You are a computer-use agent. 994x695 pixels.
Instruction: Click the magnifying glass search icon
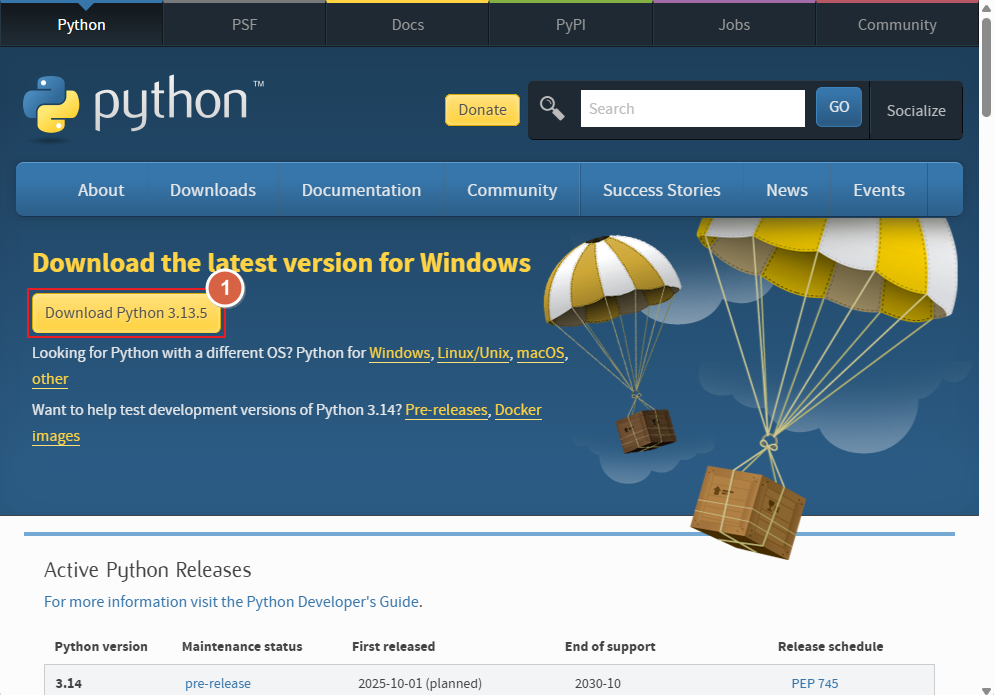click(552, 108)
